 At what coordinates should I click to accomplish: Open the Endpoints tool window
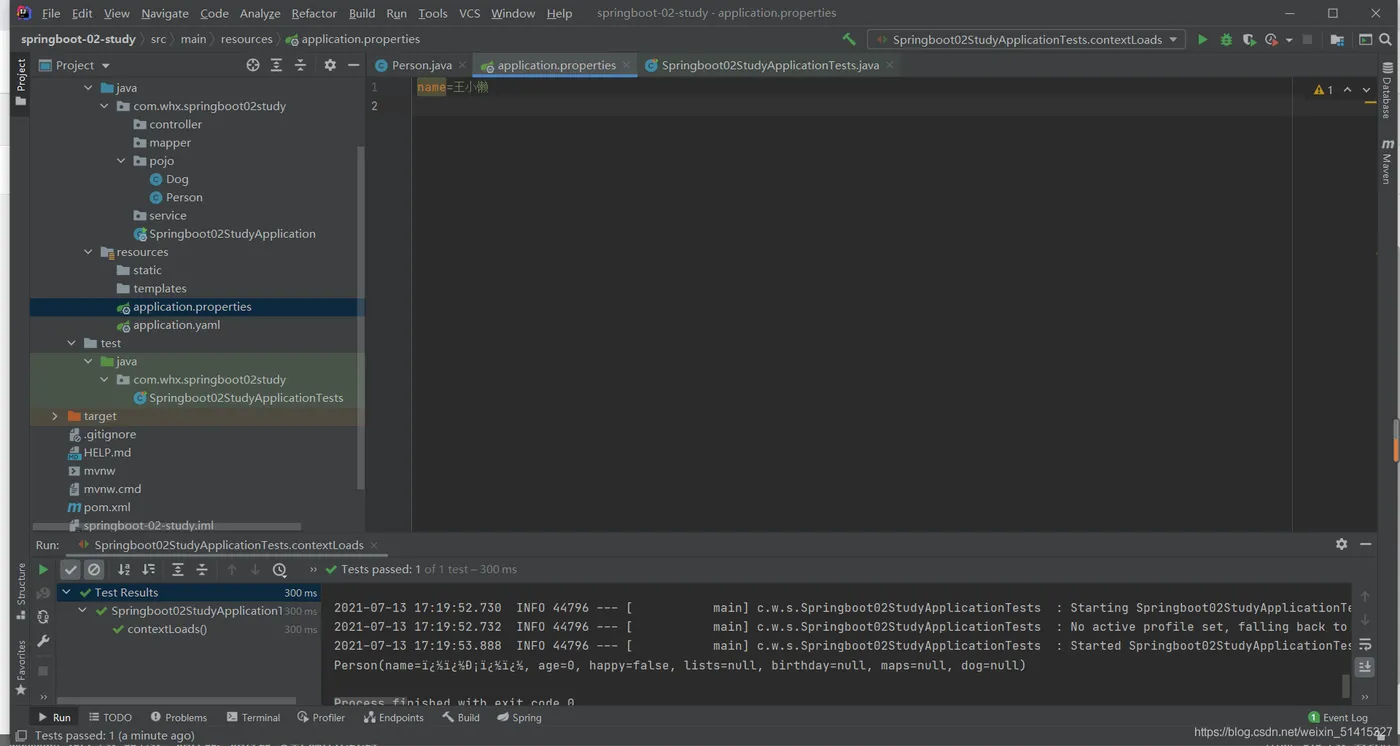click(x=394, y=717)
